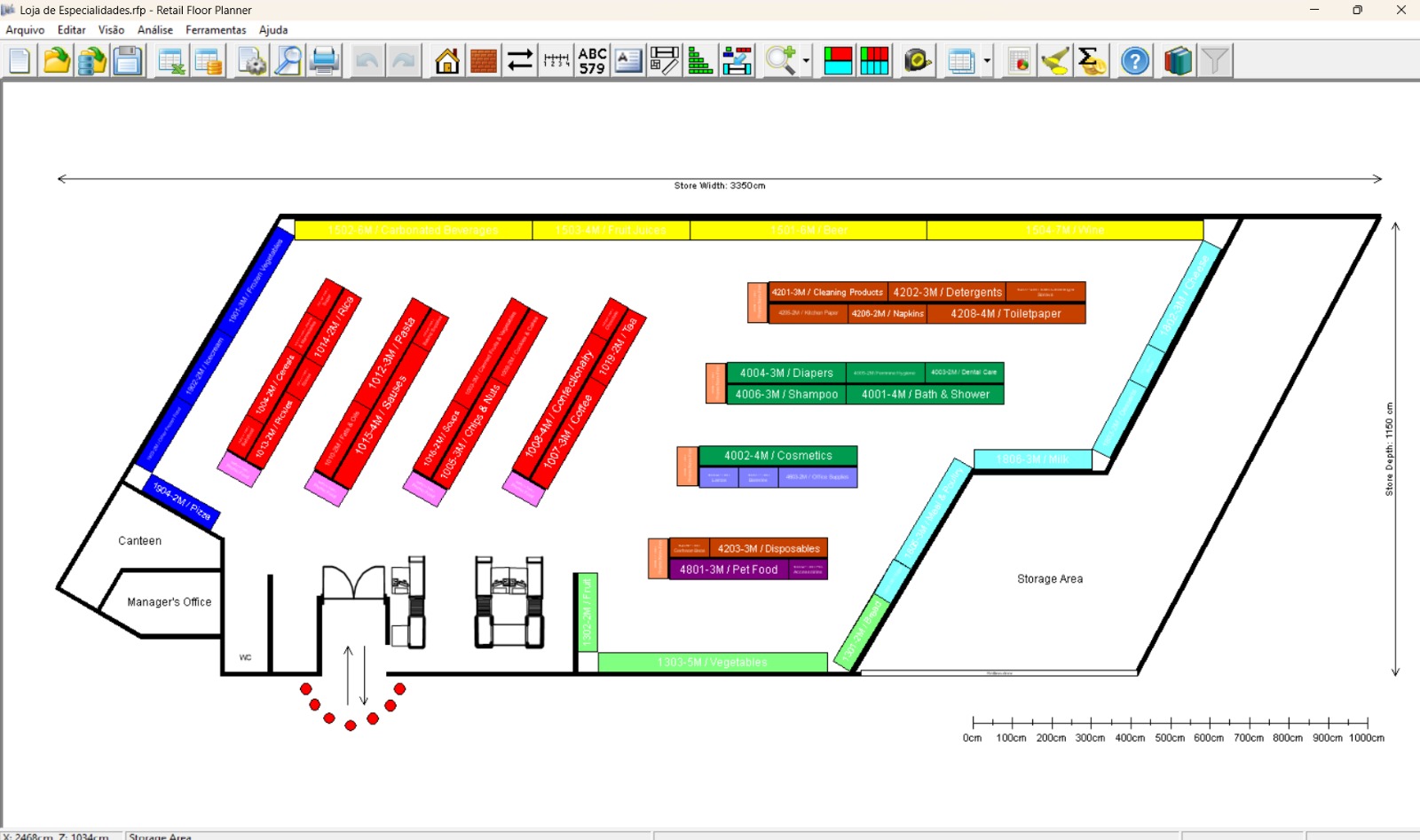Open the Visão menu
The image size is (1420, 840).
tap(111, 30)
